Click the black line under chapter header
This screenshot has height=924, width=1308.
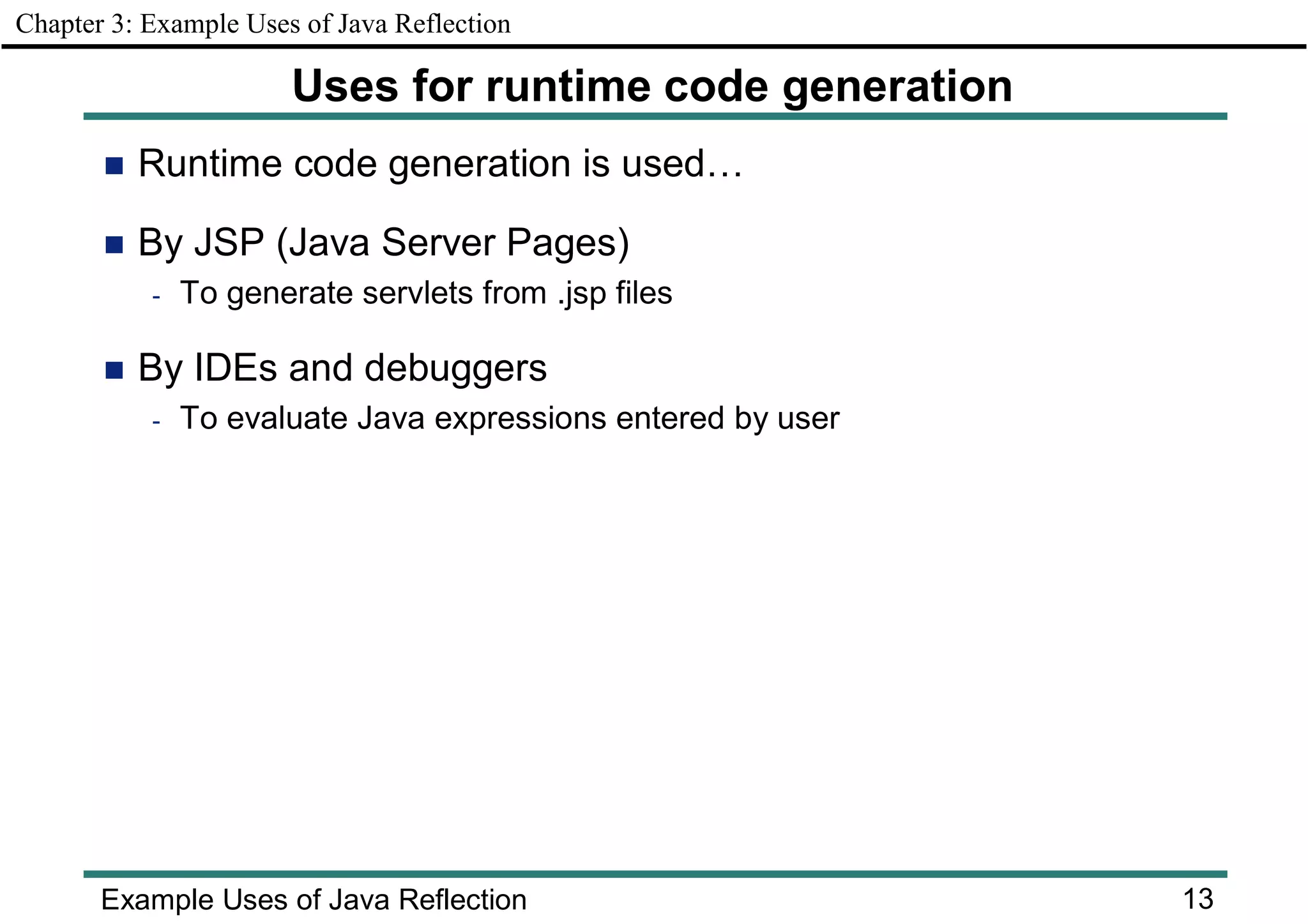coord(654,47)
